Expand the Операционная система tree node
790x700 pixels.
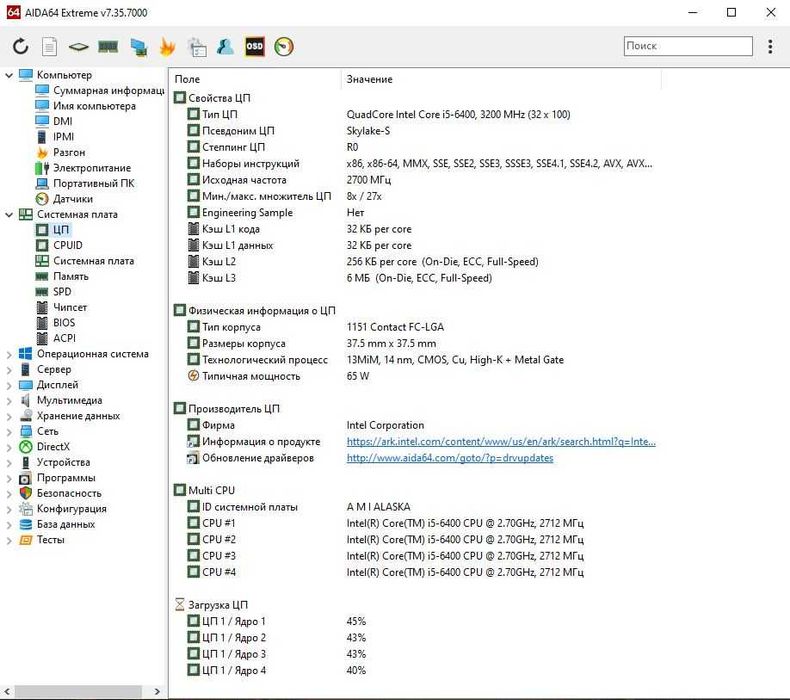click(x=9, y=354)
